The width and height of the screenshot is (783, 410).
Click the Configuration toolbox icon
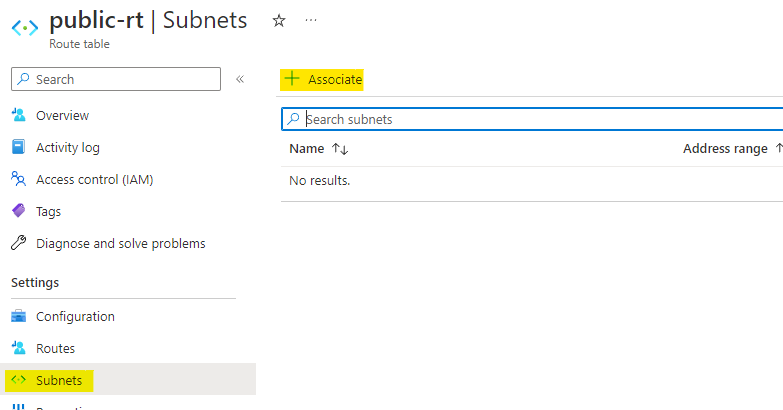[18, 317]
